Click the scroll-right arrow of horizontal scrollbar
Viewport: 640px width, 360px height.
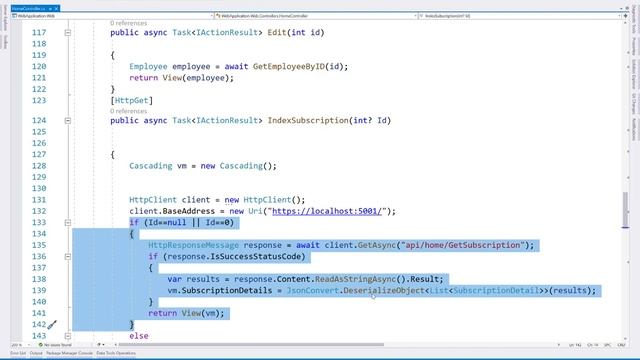pyautogui.click(x=558, y=345)
